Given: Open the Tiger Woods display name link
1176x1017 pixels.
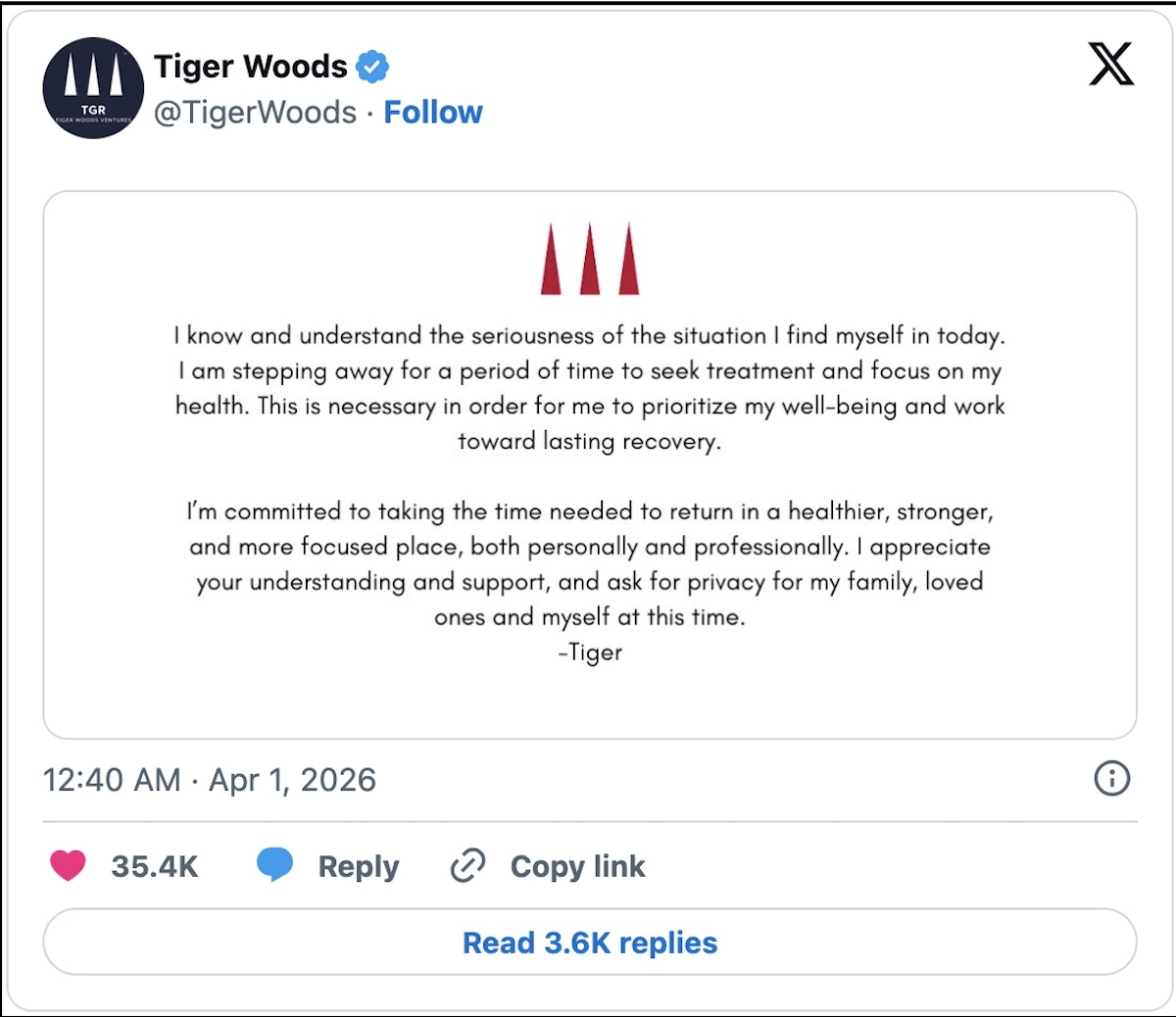Looking at the screenshot, I should coord(251,67).
